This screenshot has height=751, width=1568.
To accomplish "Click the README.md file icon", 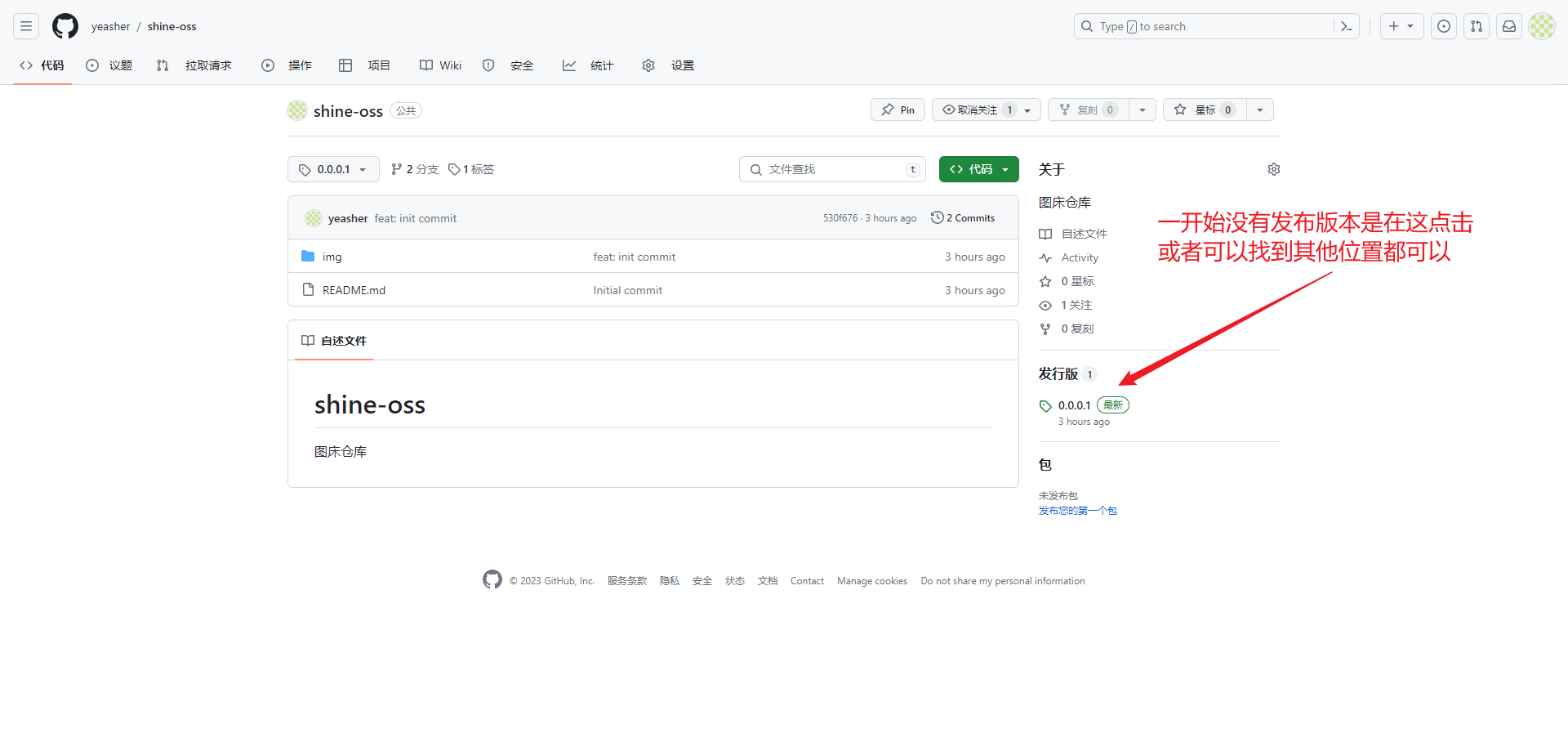I will [x=308, y=289].
